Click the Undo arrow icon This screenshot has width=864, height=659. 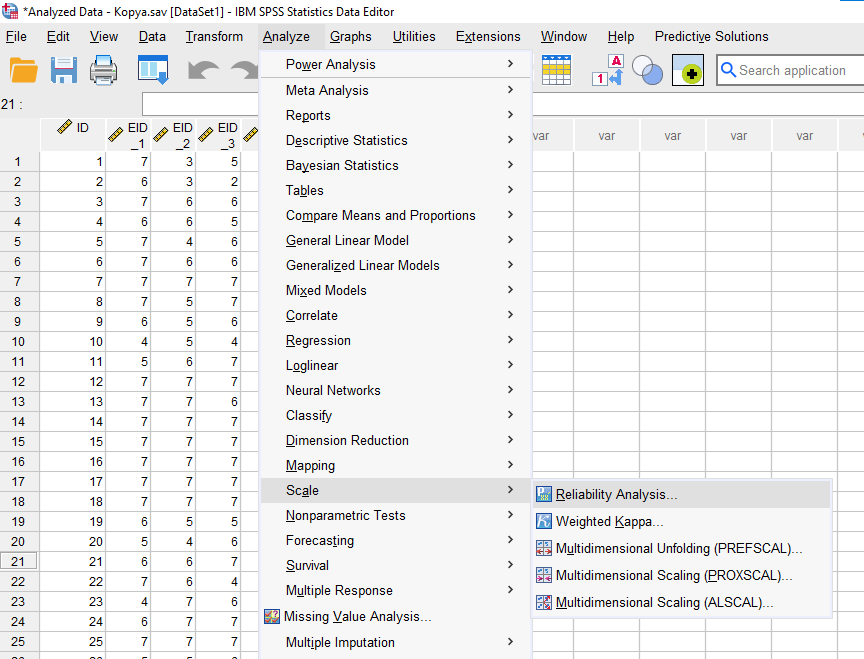pos(204,71)
